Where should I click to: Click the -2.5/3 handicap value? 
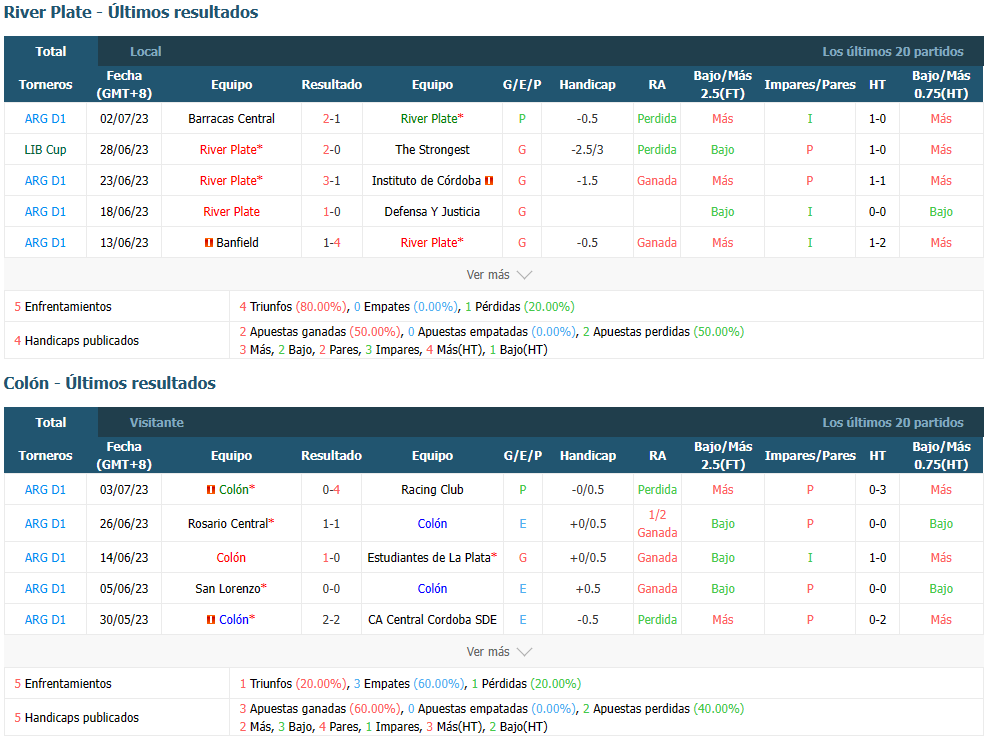pos(587,150)
